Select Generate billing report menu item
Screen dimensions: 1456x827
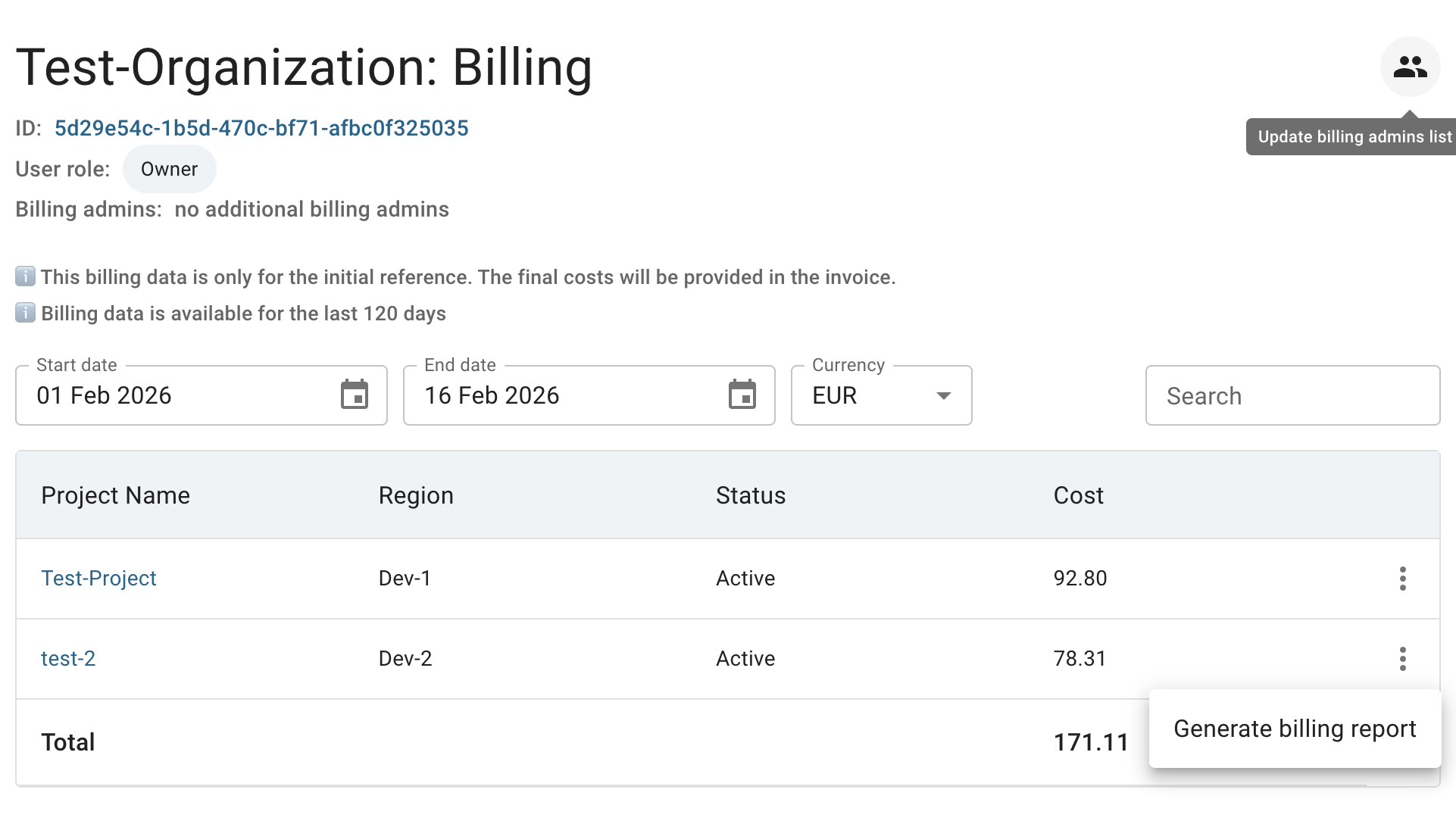point(1294,729)
